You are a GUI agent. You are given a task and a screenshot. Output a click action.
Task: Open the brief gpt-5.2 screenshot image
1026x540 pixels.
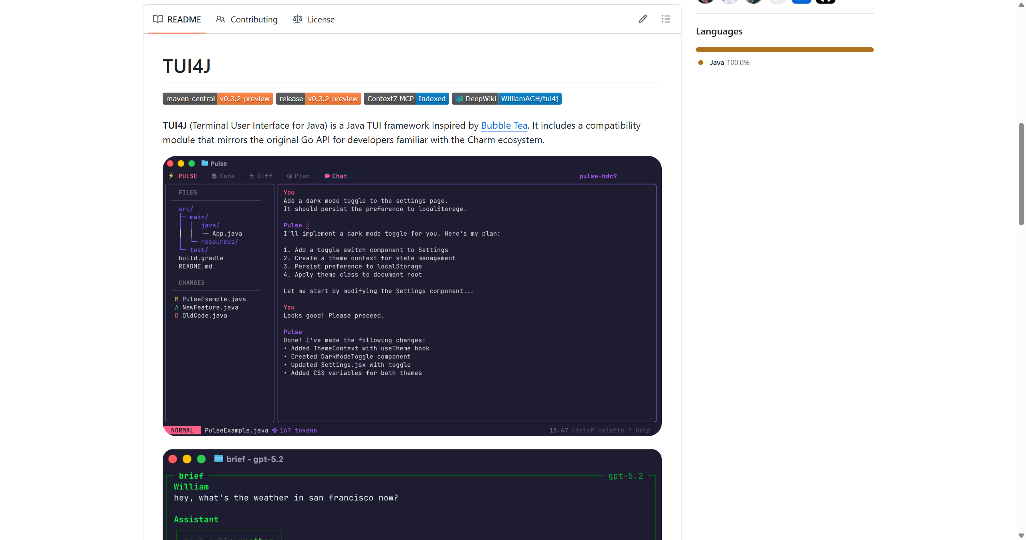(412, 494)
